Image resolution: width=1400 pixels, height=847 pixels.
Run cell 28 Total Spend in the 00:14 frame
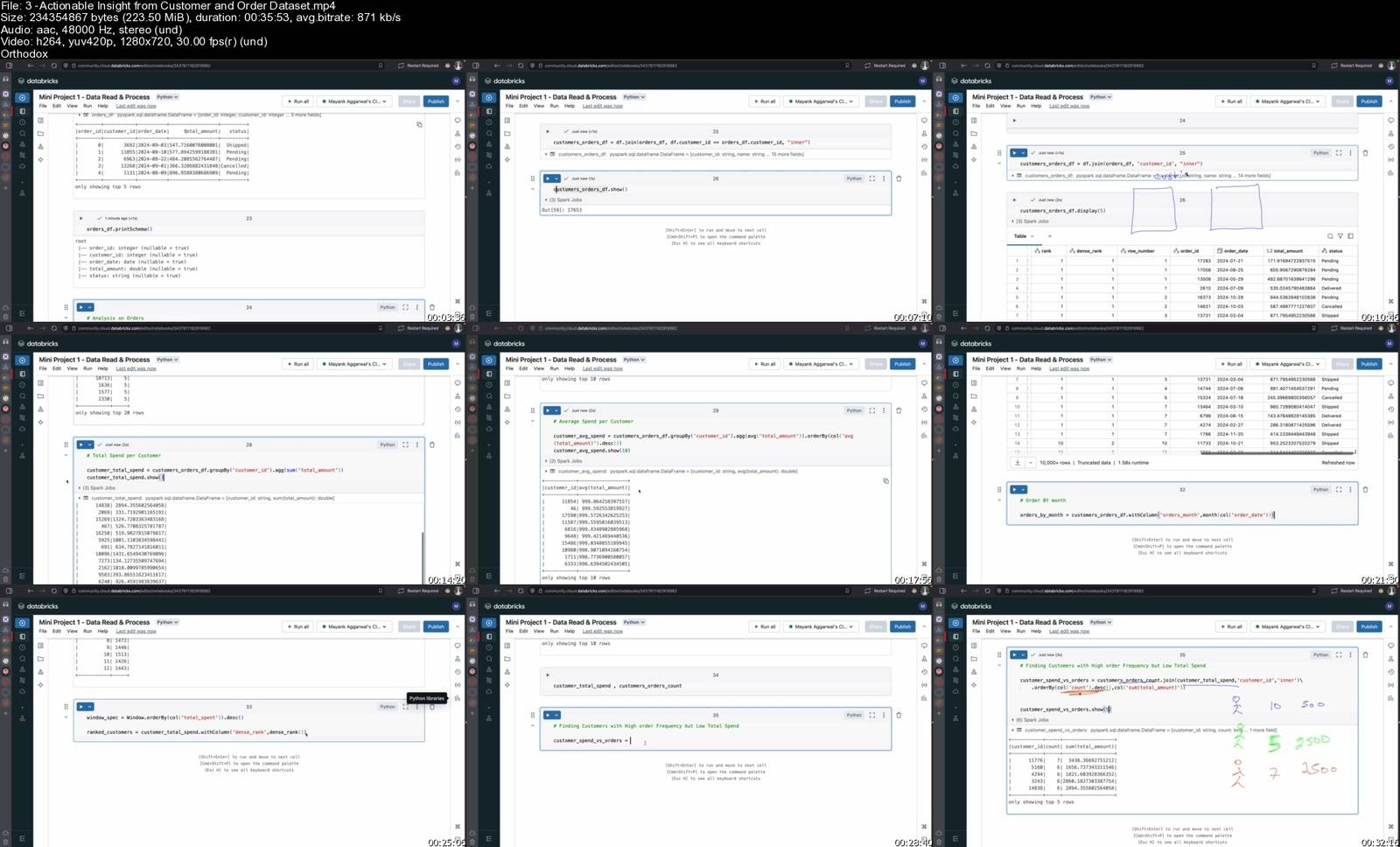tap(81, 444)
